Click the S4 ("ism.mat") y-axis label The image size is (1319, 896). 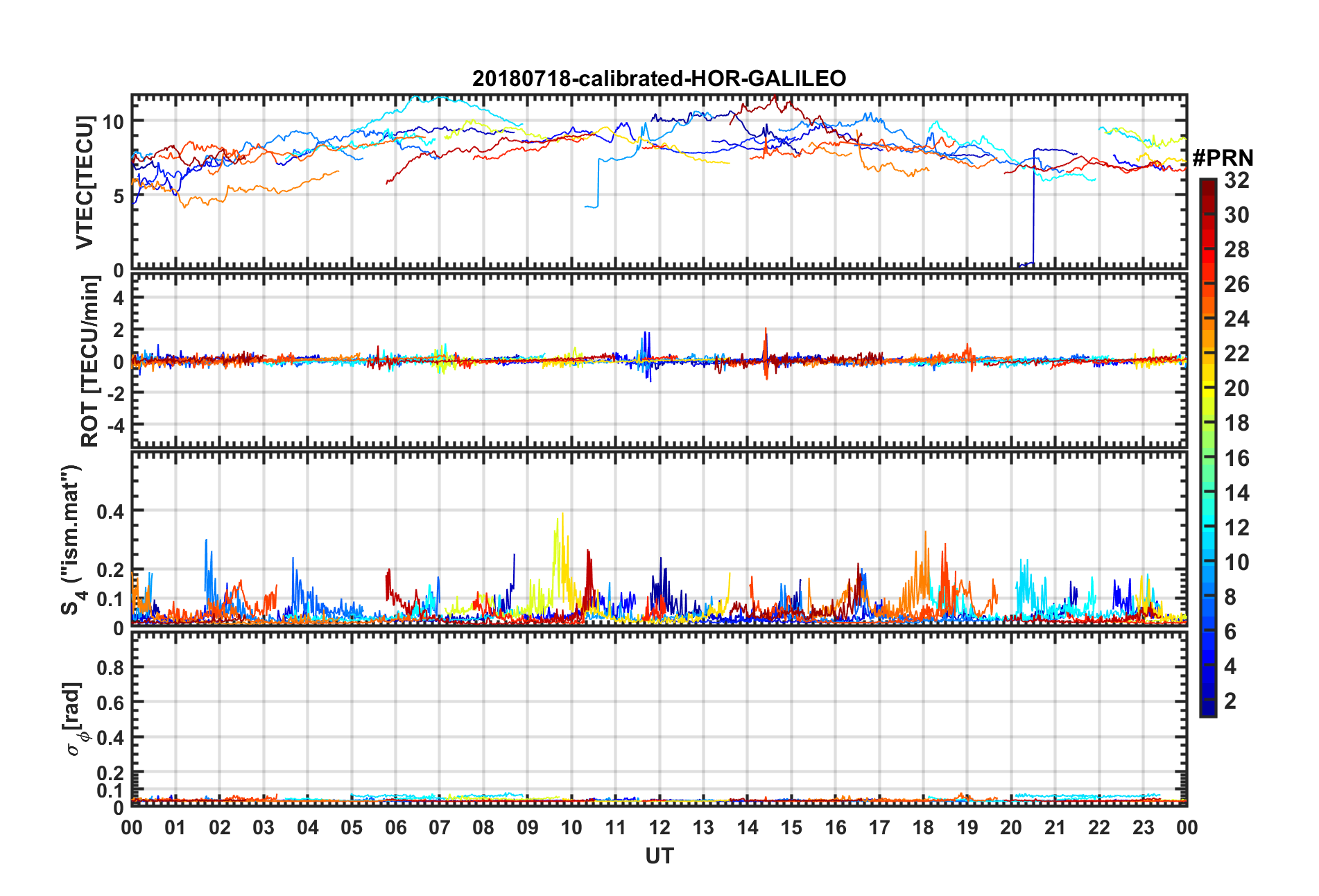point(71,540)
